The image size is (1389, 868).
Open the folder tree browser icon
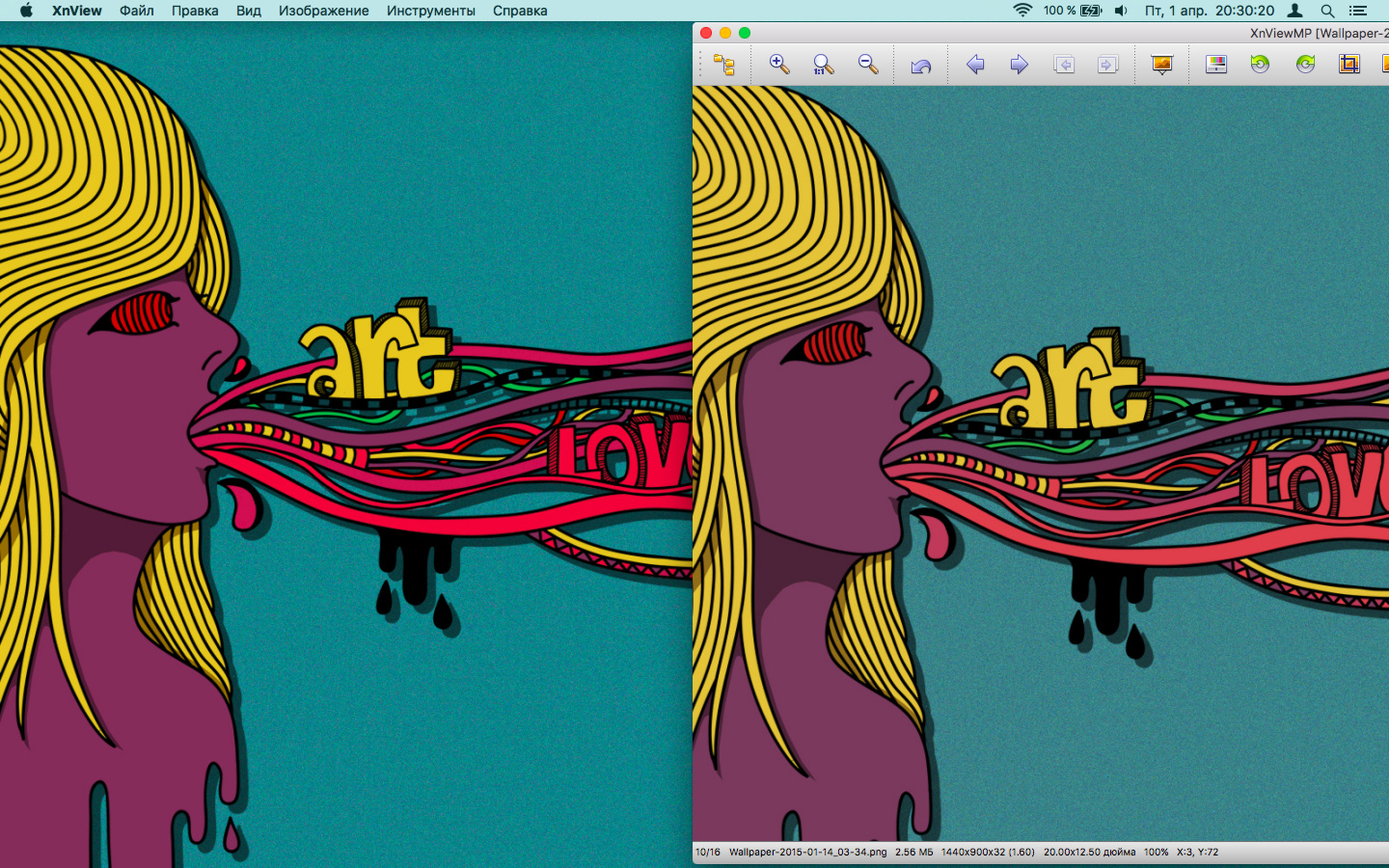[x=723, y=65]
